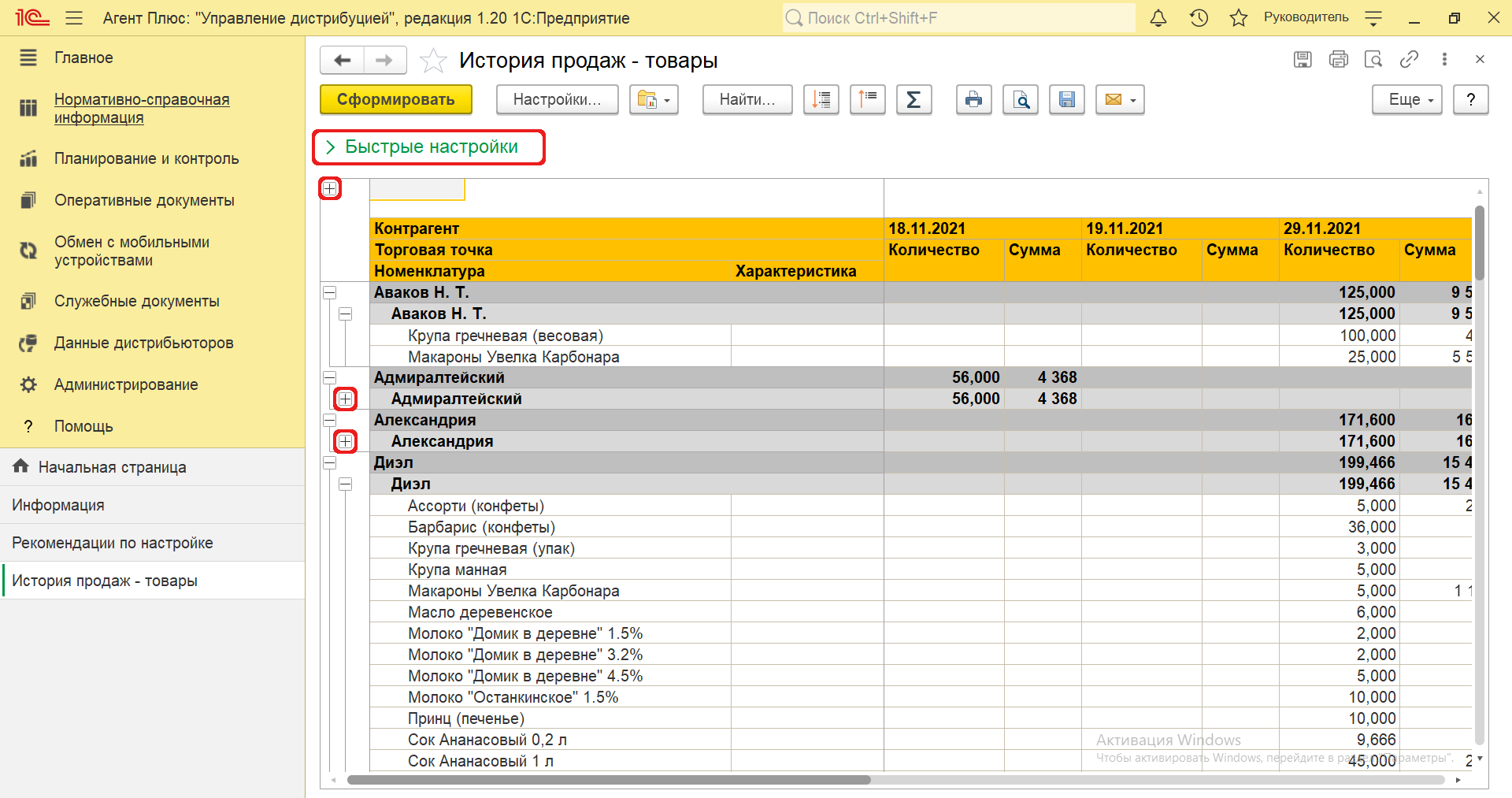Open the main menu hamburger icon

click(x=74, y=17)
